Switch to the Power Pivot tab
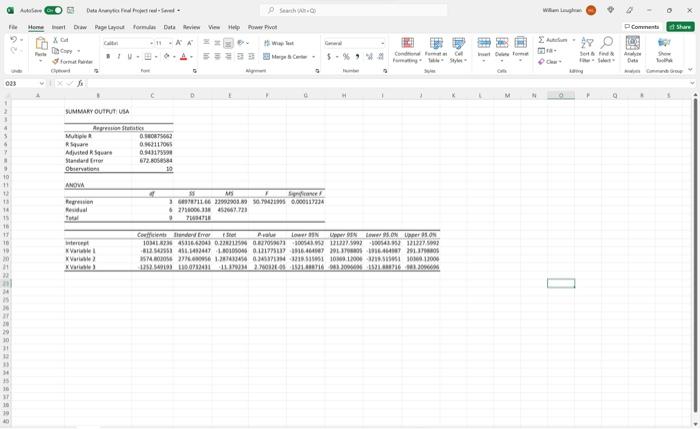The width and height of the screenshot is (700, 429). (262, 27)
